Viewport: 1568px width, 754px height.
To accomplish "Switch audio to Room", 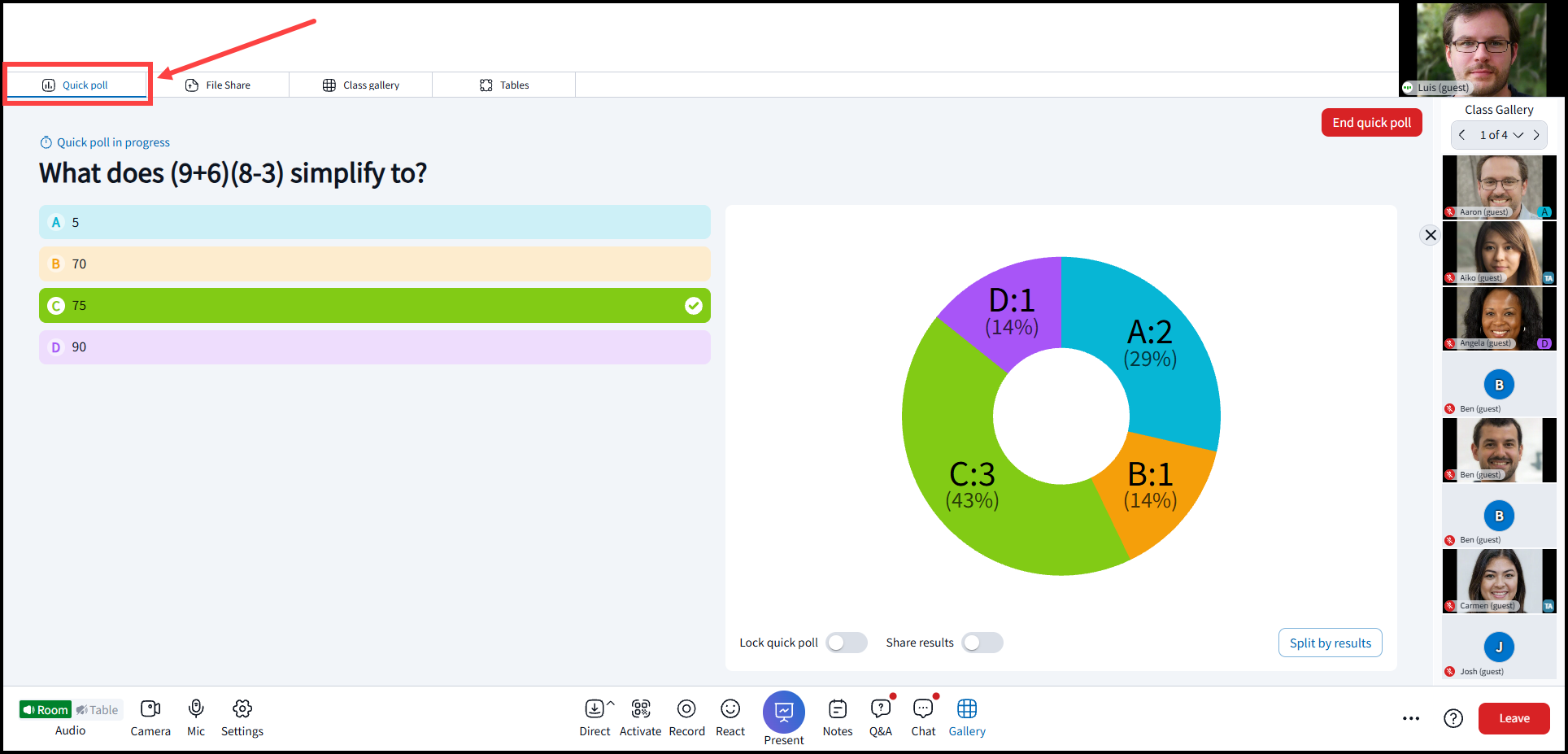I will [46, 710].
